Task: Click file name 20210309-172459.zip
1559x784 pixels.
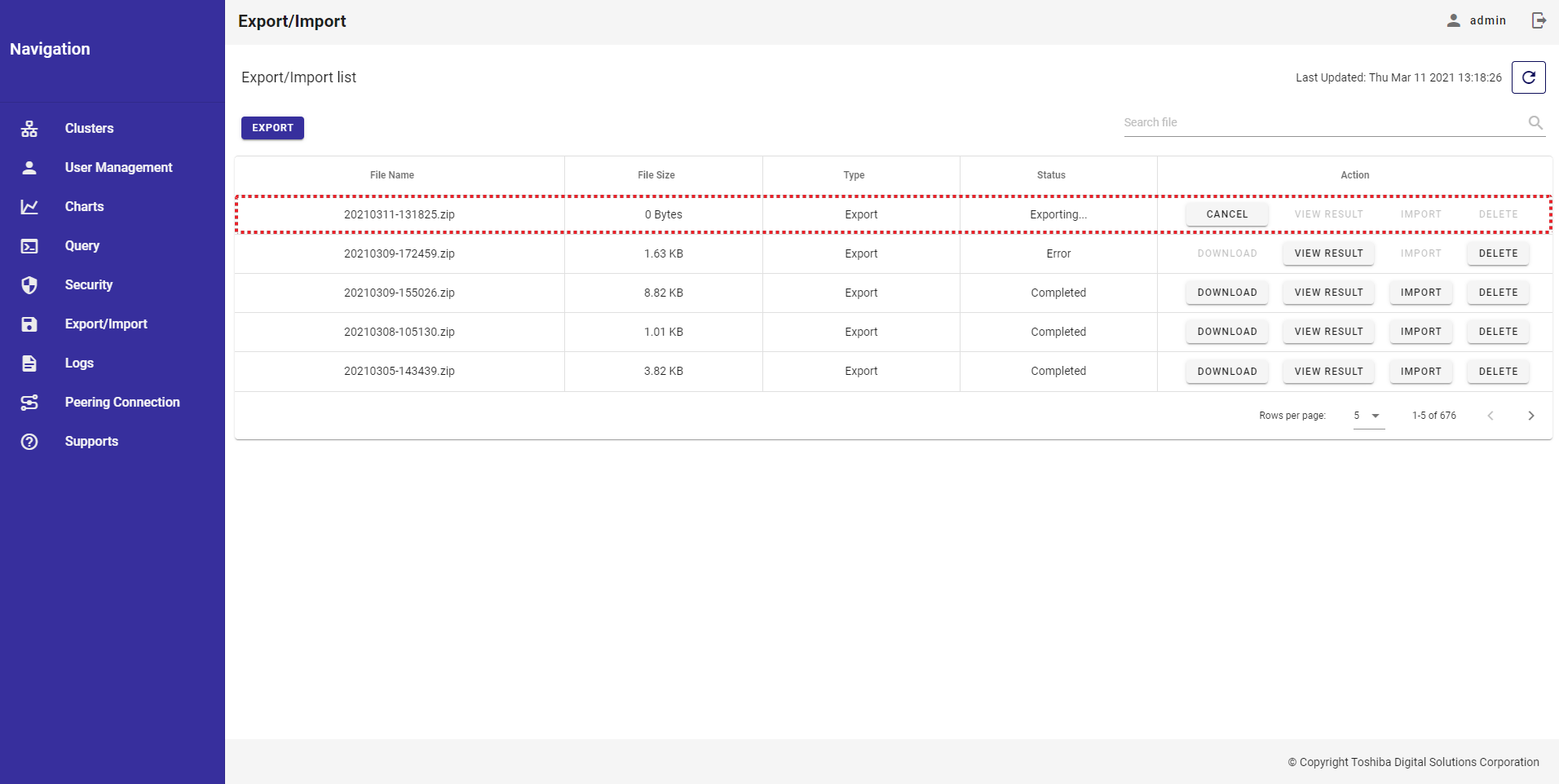Action: click(400, 253)
